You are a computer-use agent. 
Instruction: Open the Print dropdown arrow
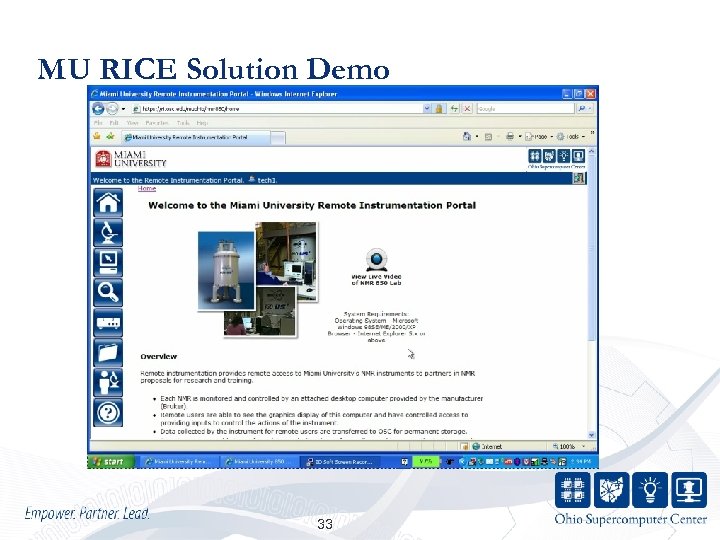click(x=520, y=136)
